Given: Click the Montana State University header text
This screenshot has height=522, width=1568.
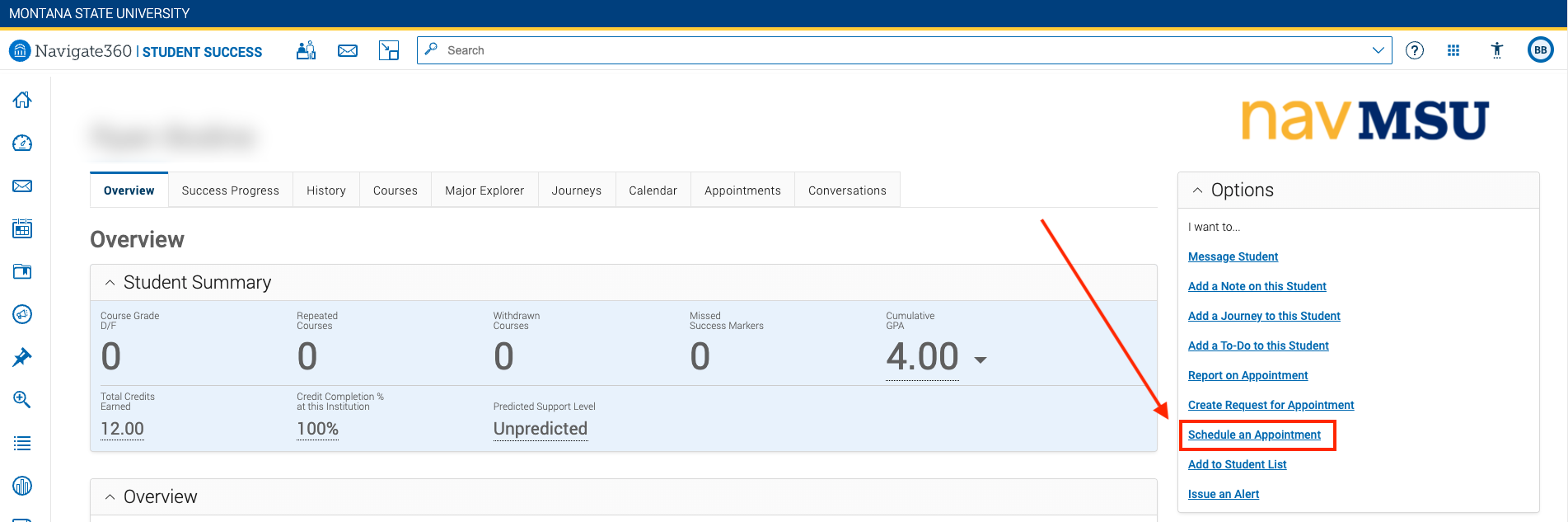Looking at the screenshot, I should click(x=99, y=14).
